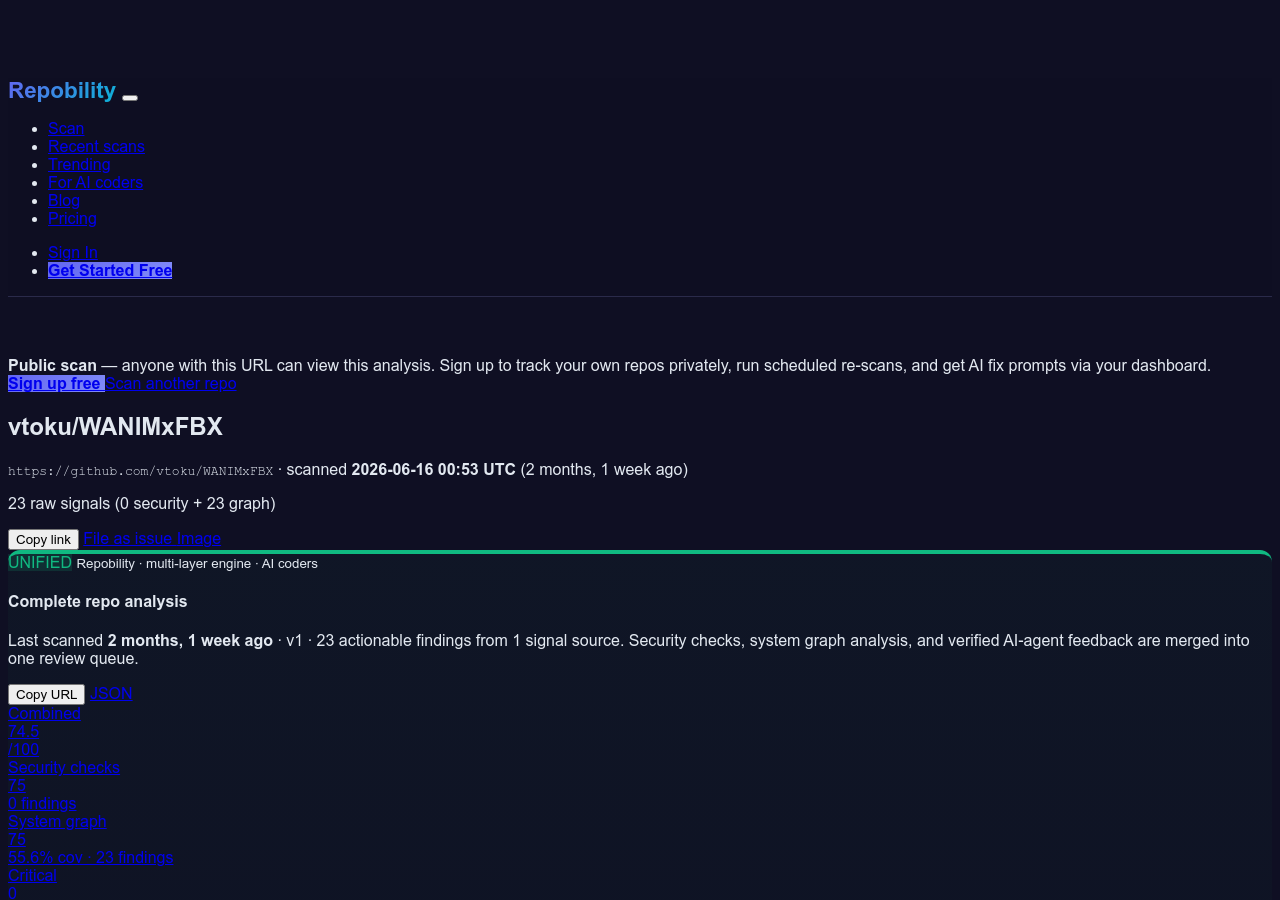Click the 75 score under Security checks
The image size is (1280, 900).
(x=17, y=785)
